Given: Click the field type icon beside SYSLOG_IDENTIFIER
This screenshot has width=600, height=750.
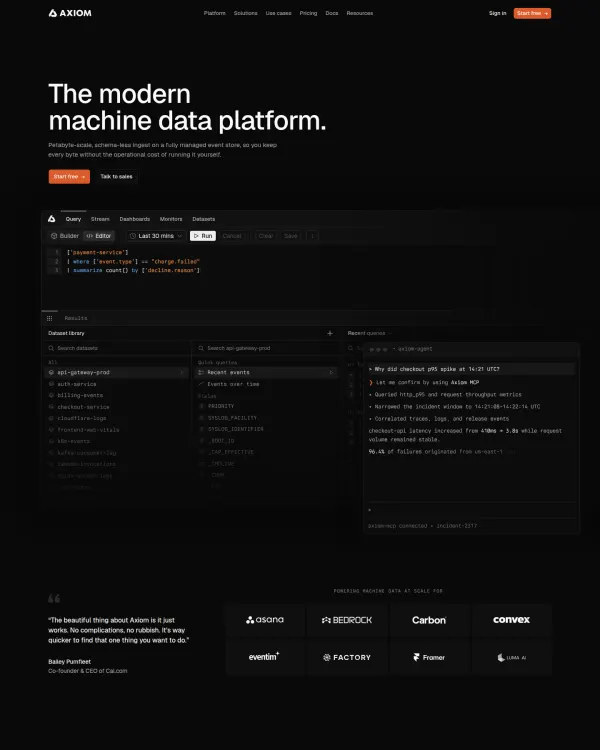Looking at the screenshot, I should (201, 429).
